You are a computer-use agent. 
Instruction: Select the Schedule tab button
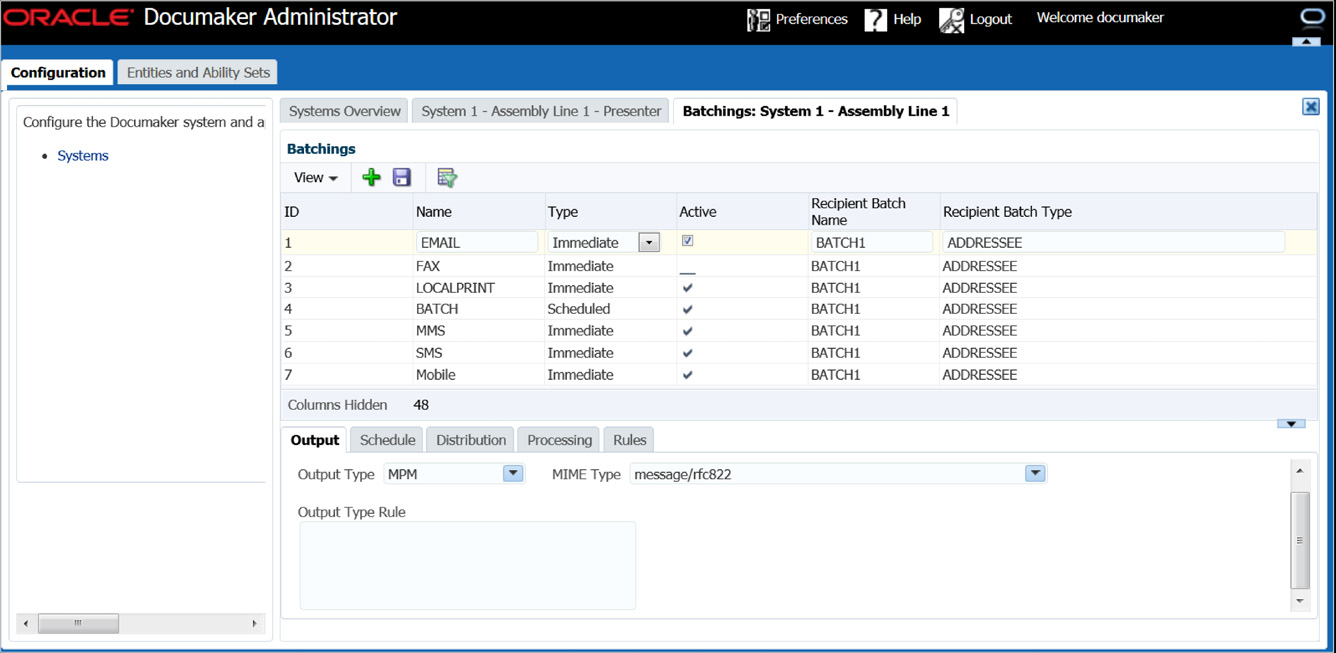click(x=387, y=439)
